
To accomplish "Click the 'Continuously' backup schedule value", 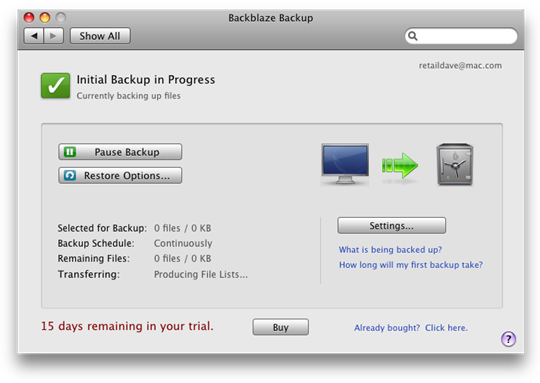I will [x=183, y=243].
